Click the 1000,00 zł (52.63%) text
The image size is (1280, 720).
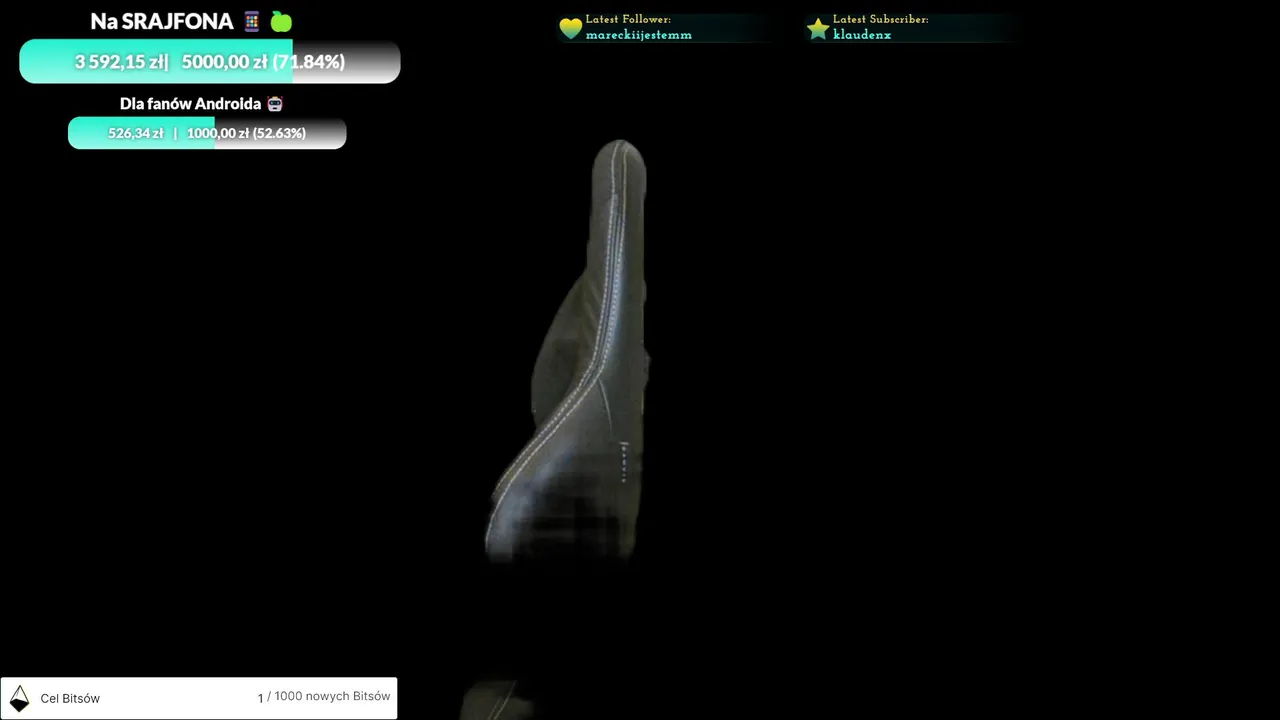tap(246, 133)
